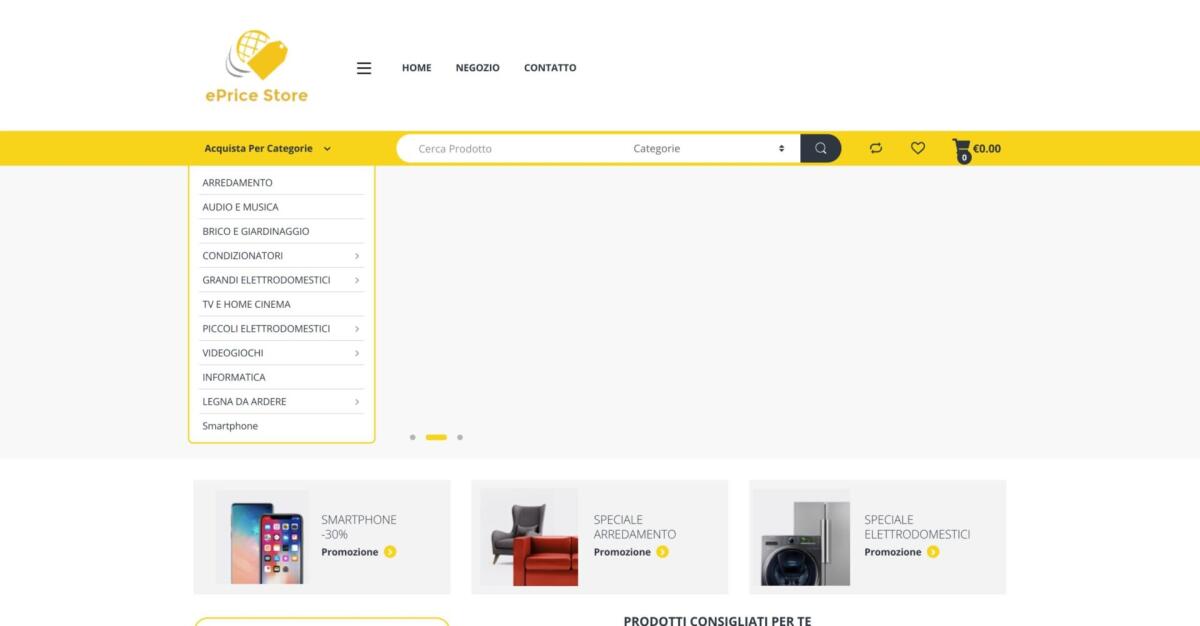Select the second carousel indicator dot
The image size is (1200, 626).
coord(436,437)
